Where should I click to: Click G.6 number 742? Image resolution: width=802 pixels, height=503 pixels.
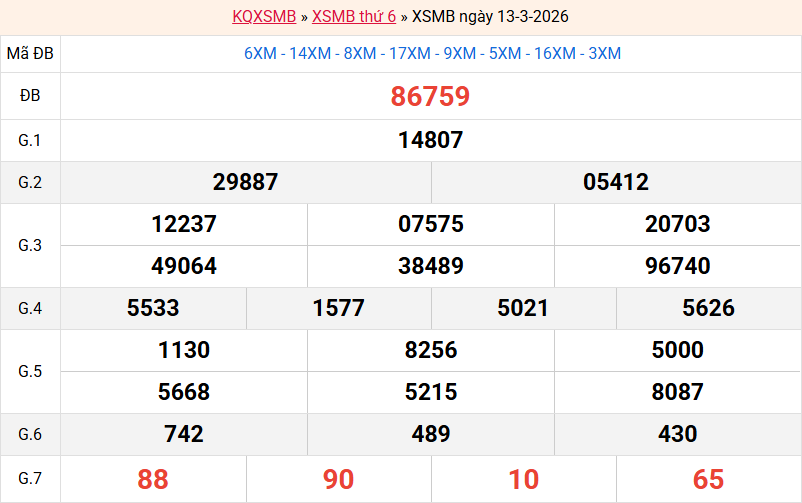(x=184, y=434)
